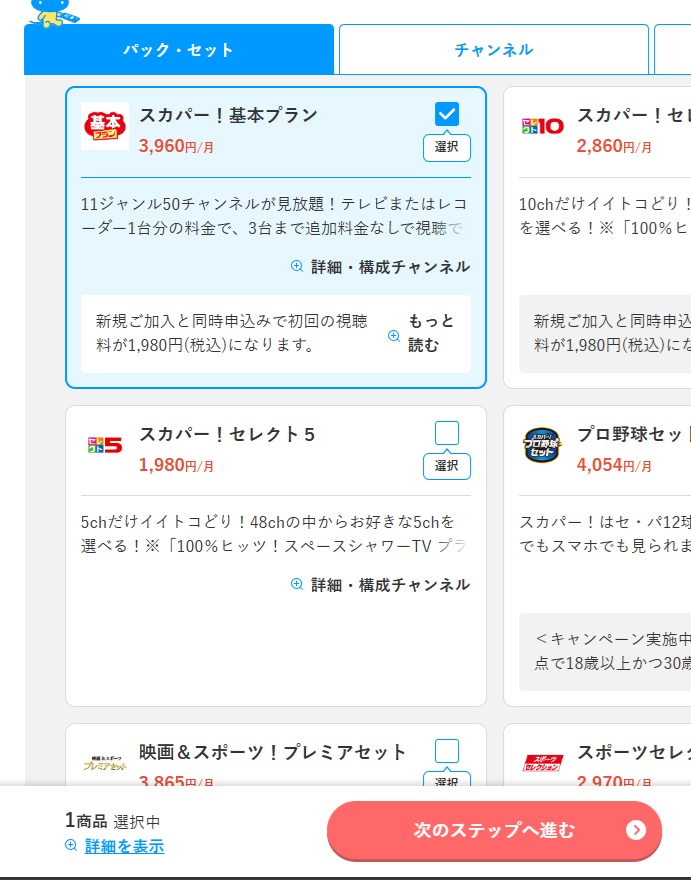Switch to the パック・セット tab

(x=179, y=49)
